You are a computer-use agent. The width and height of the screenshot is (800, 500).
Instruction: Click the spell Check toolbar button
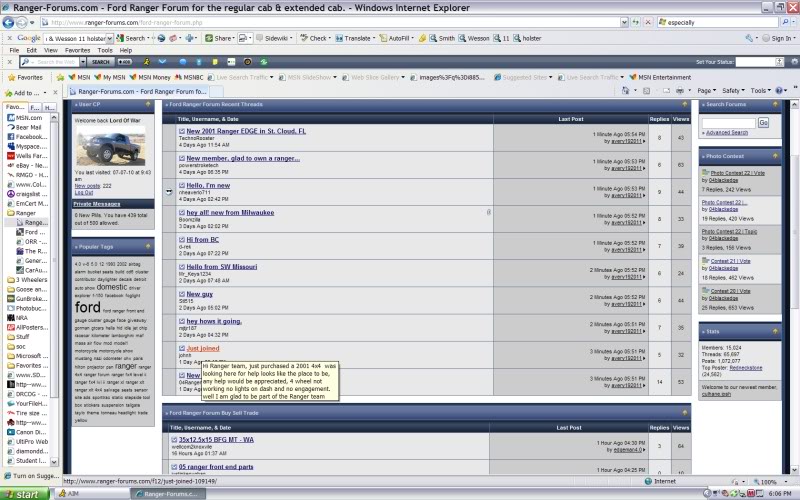(x=314, y=38)
